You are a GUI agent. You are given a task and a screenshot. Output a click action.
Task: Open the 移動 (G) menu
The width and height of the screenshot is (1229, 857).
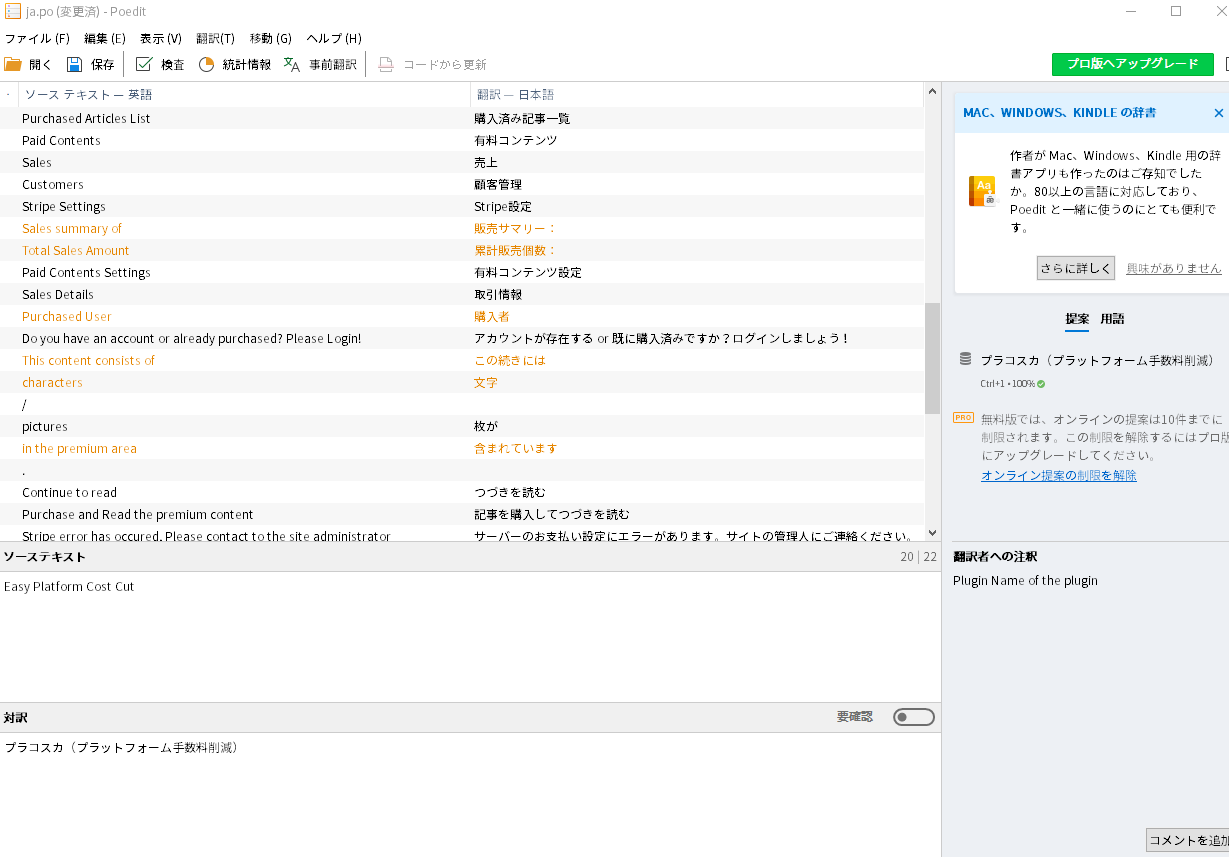(x=270, y=38)
